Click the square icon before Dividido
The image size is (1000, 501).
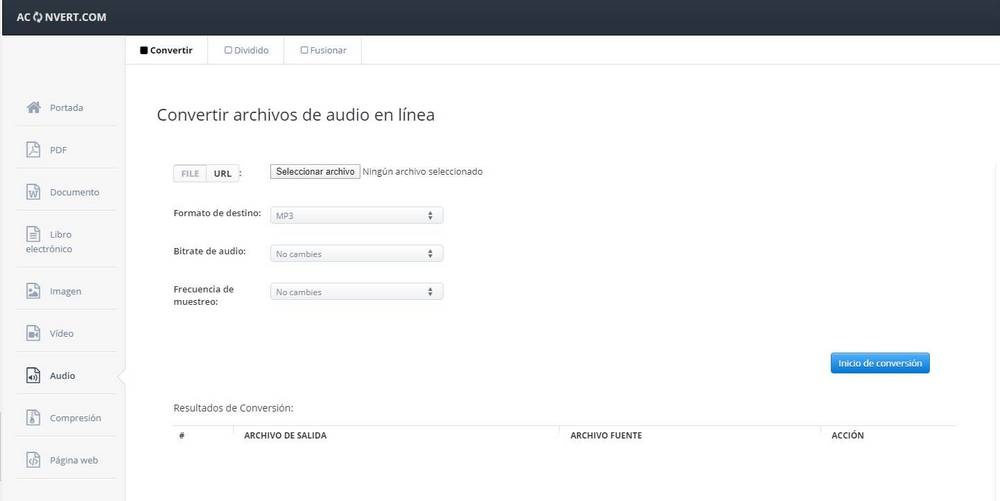coord(228,50)
